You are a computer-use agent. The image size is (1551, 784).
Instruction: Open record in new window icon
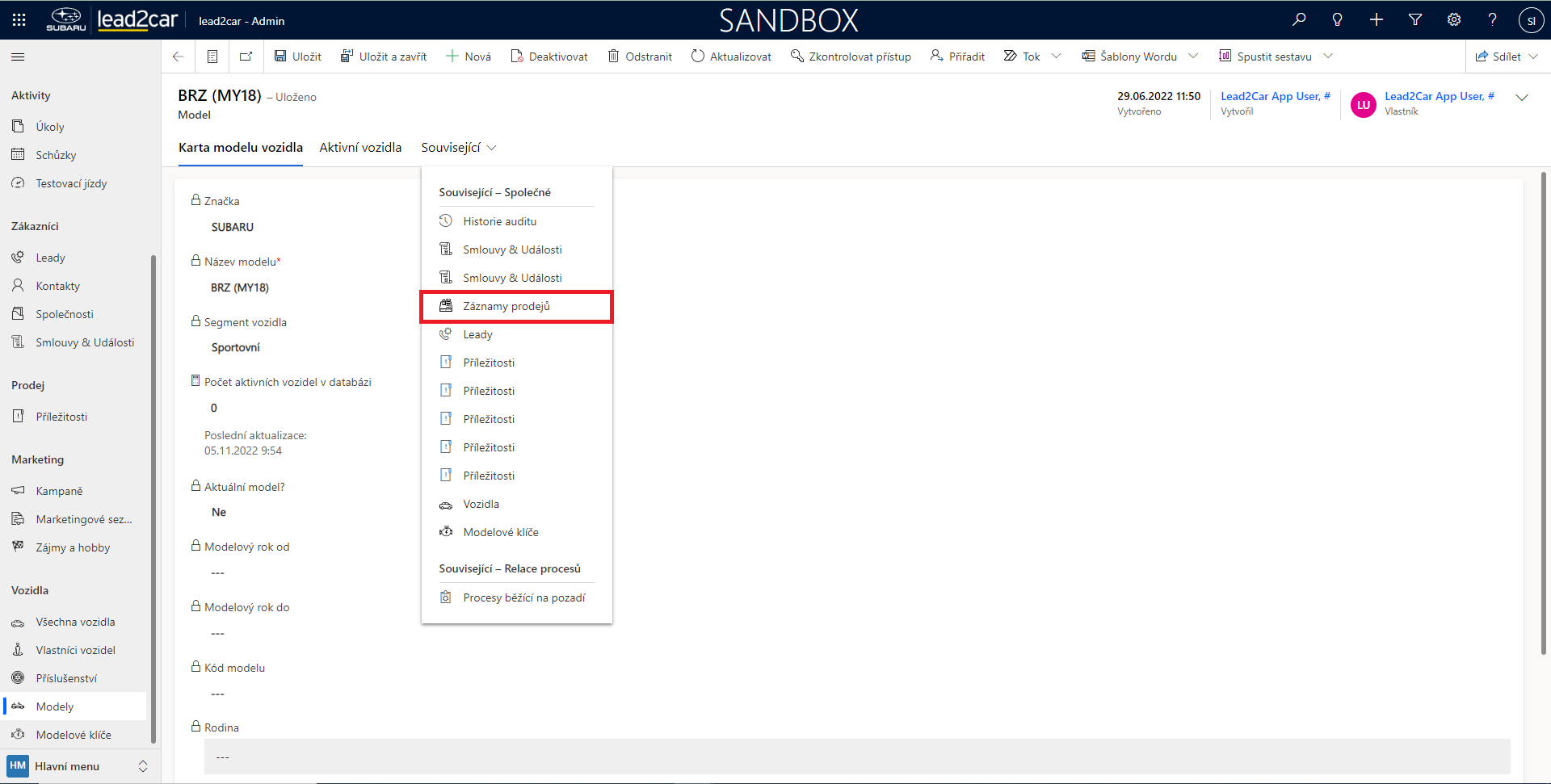coord(246,57)
